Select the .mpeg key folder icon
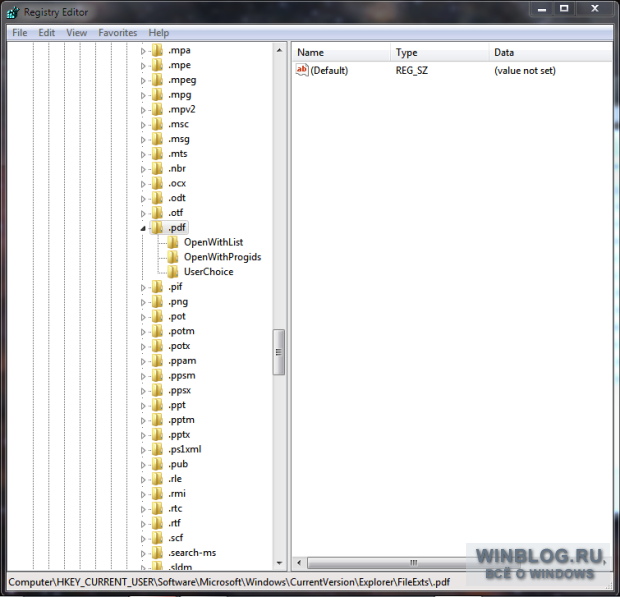The height and width of the screenshot is (597, 620). 157,80
